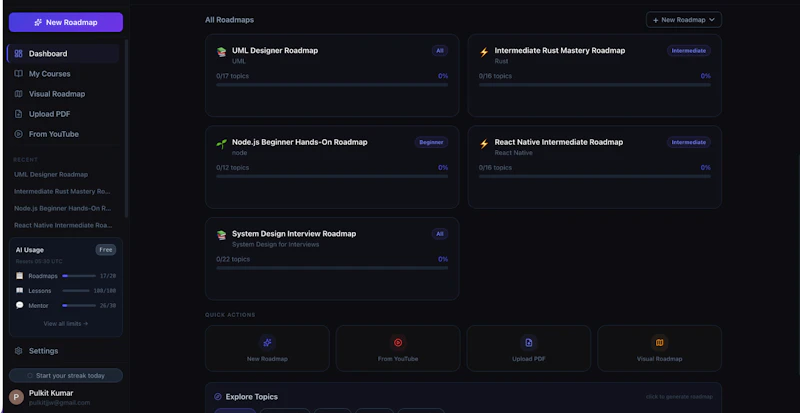Click the UML Designer Roadmap progress bar
The height and width of the screenshot is (413, 800).
[332, 85]
